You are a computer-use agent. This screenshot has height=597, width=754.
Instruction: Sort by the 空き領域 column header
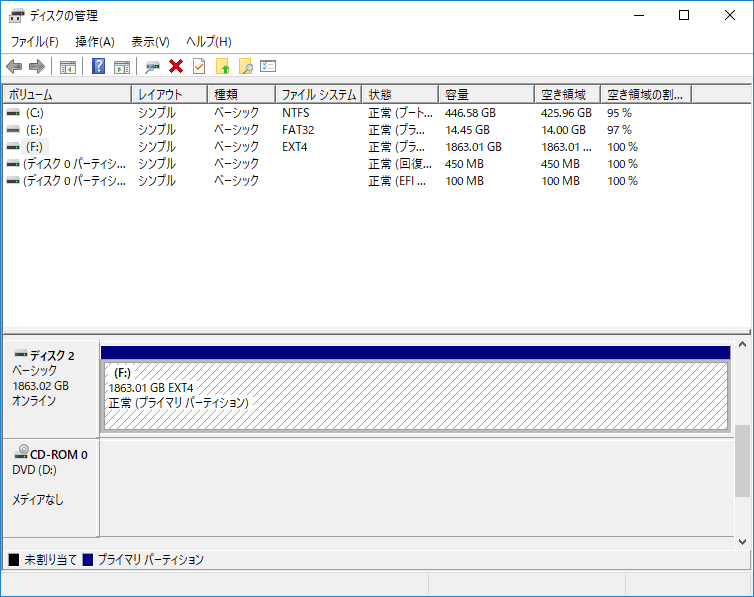coord(567,94)
